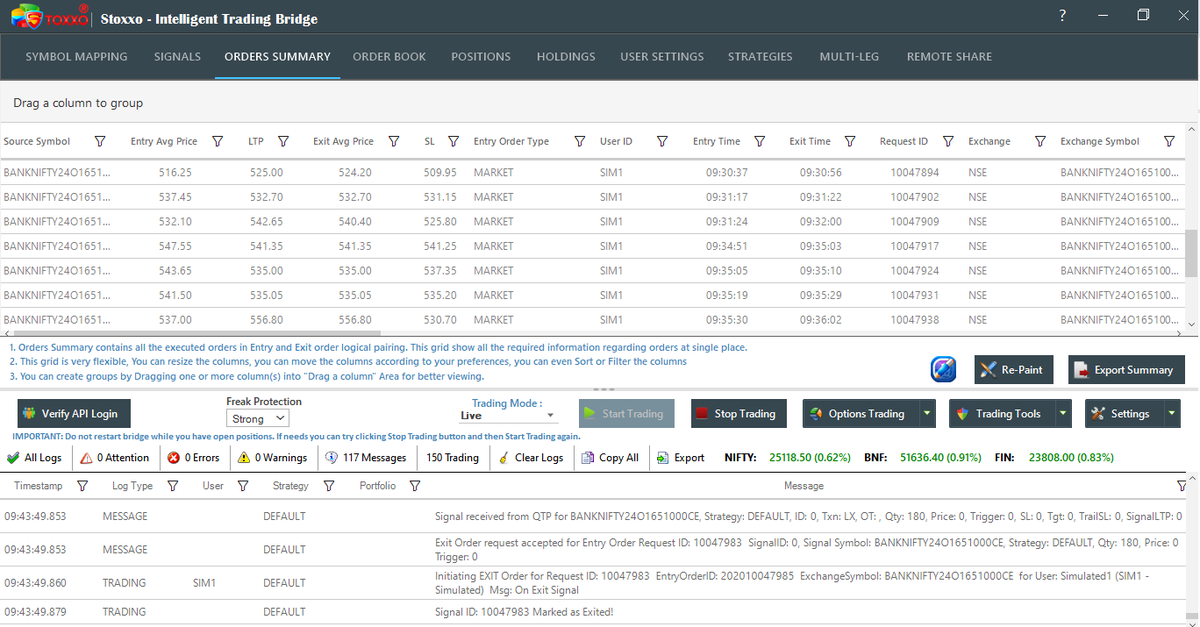
Task: Export the orders summary
Action: (1126, 370)
